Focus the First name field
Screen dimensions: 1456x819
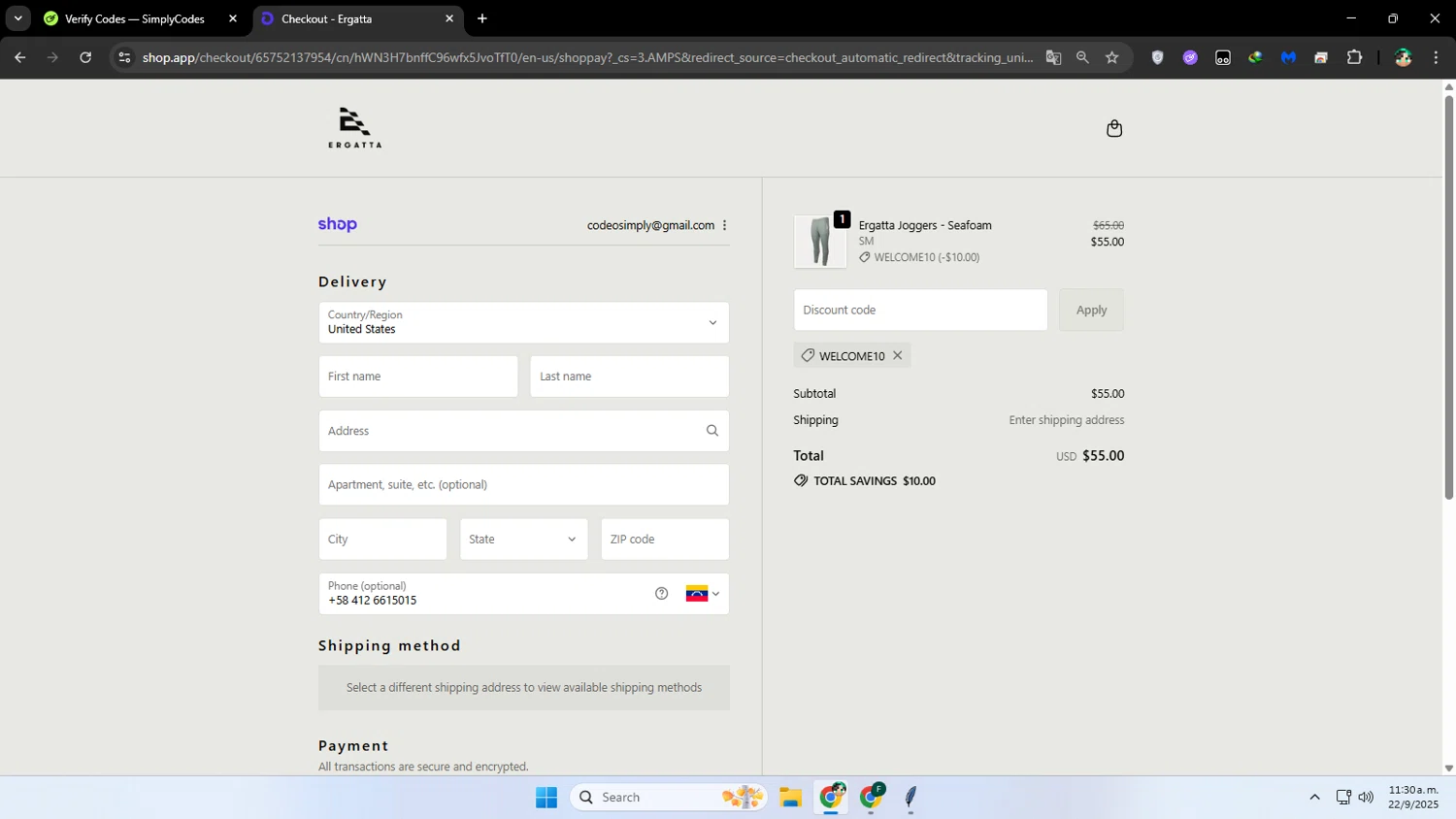click(x=418, y=377)
